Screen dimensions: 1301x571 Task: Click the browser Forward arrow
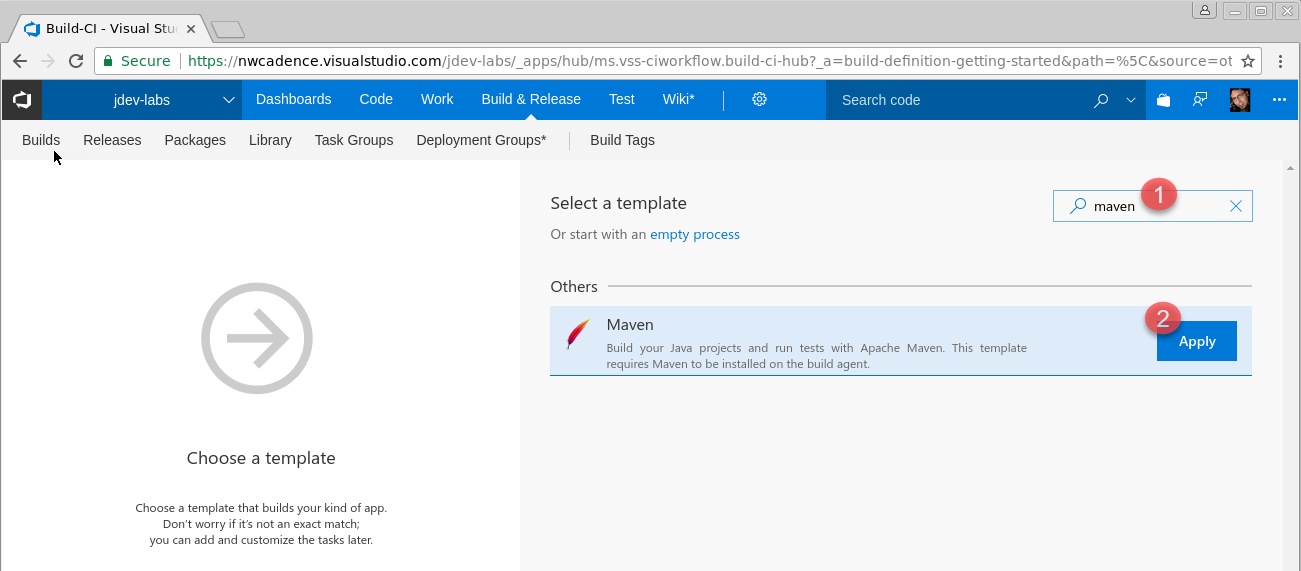coord(47,61)
